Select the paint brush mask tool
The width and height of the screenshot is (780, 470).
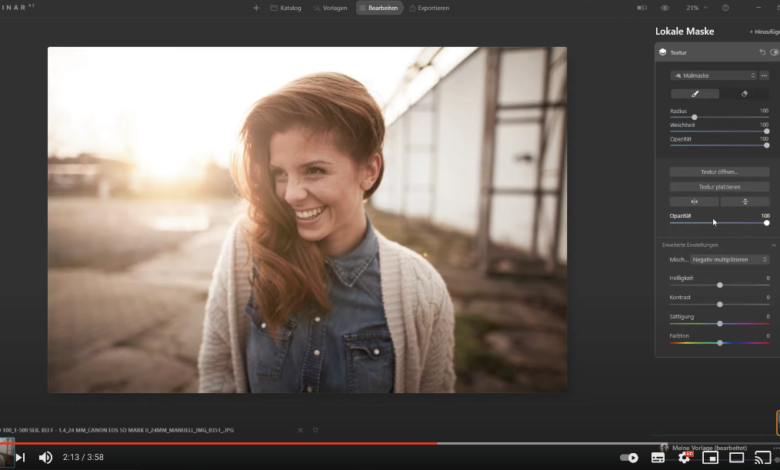(x=694, y=94)
